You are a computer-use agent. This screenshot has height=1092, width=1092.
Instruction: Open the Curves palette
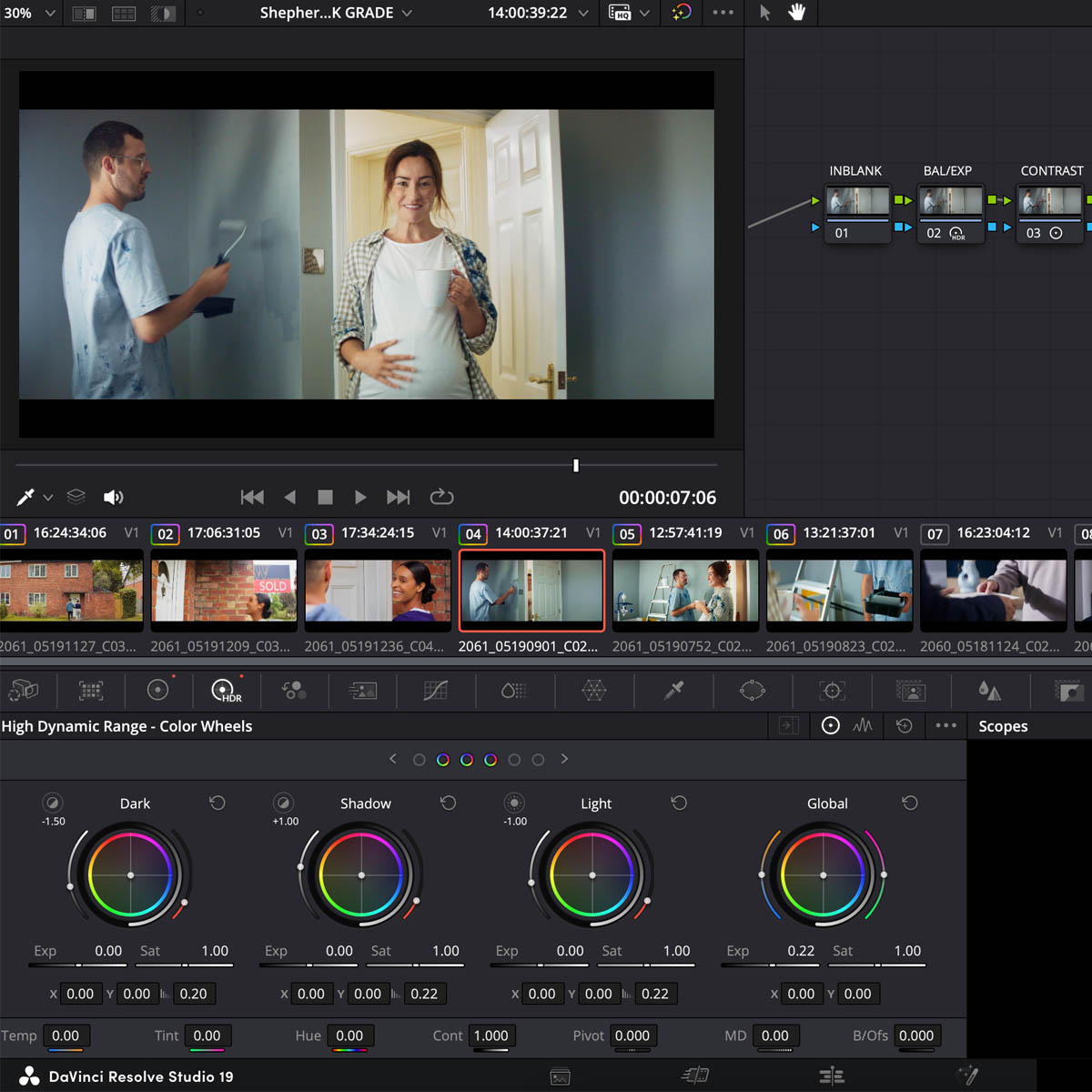[x=435, y=691]
